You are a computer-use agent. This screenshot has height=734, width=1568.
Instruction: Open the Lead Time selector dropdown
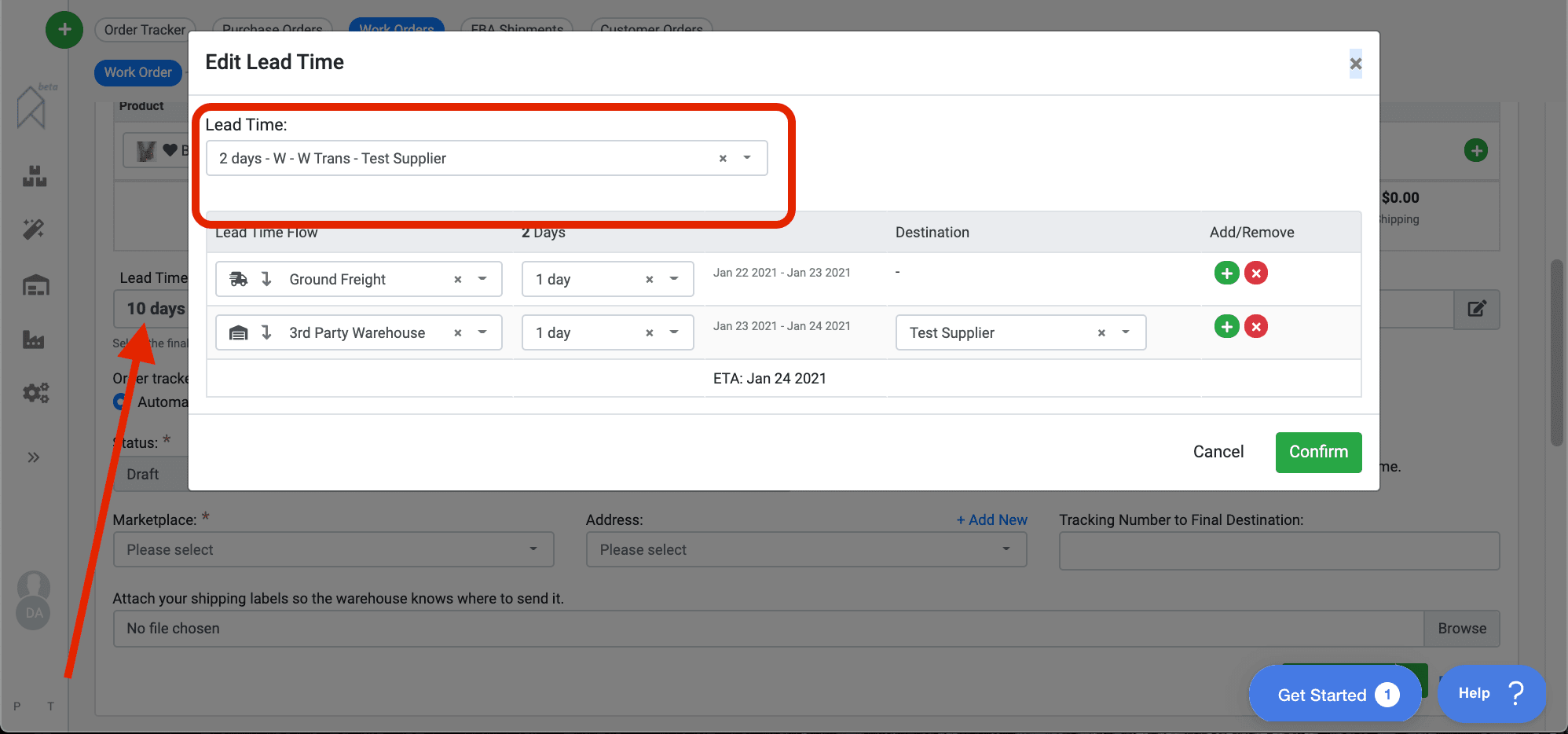click(746, 158)
